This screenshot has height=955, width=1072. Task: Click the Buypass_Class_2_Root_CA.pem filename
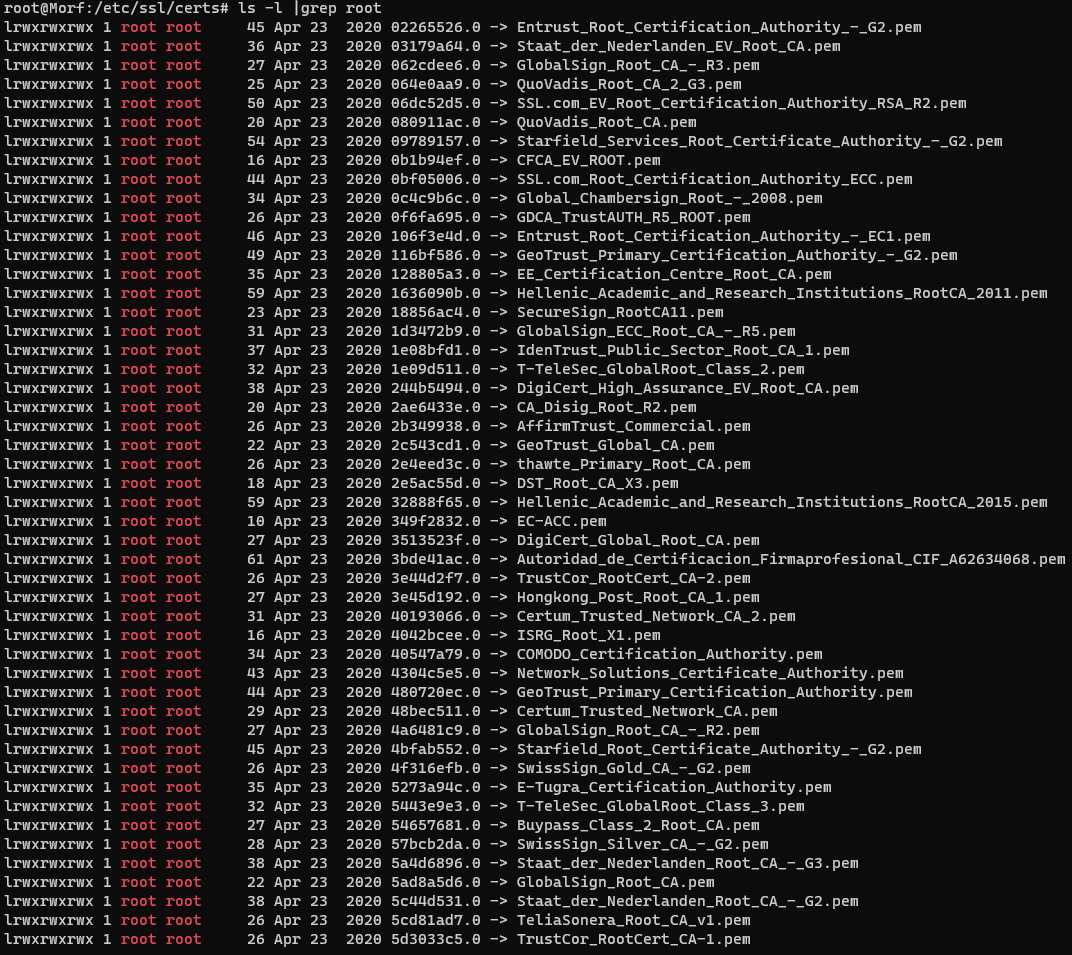coord(638,825)
